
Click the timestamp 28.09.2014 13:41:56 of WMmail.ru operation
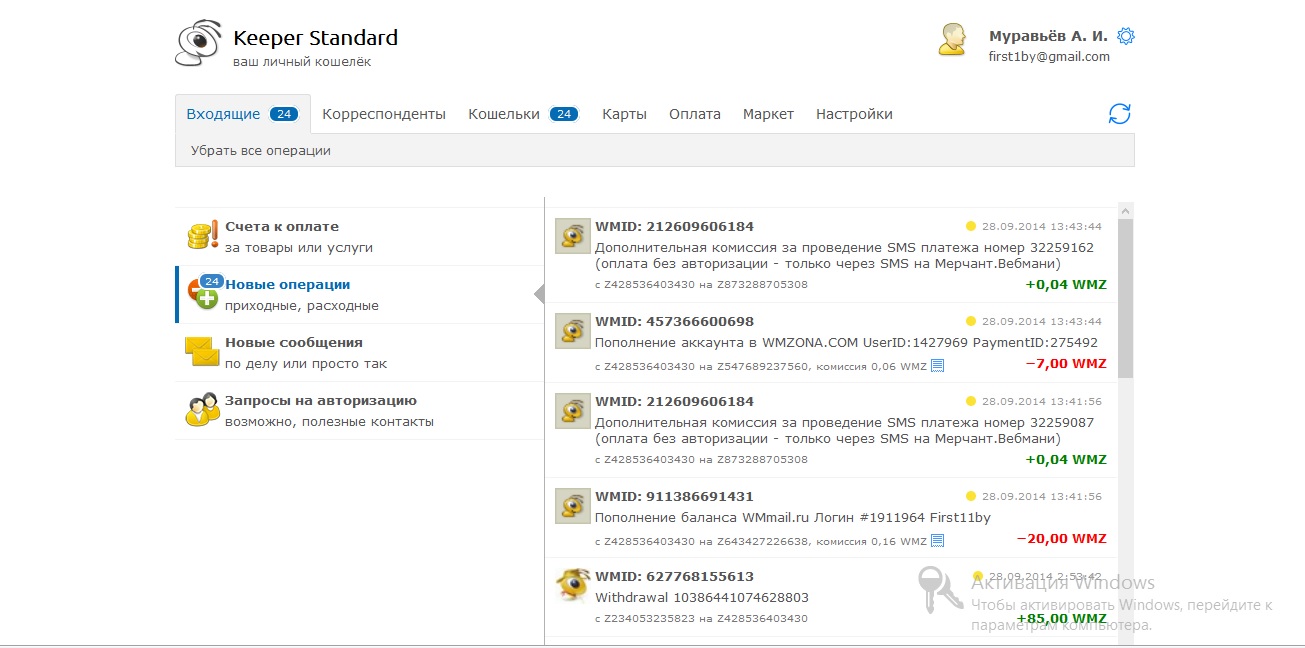point(1042,496)
